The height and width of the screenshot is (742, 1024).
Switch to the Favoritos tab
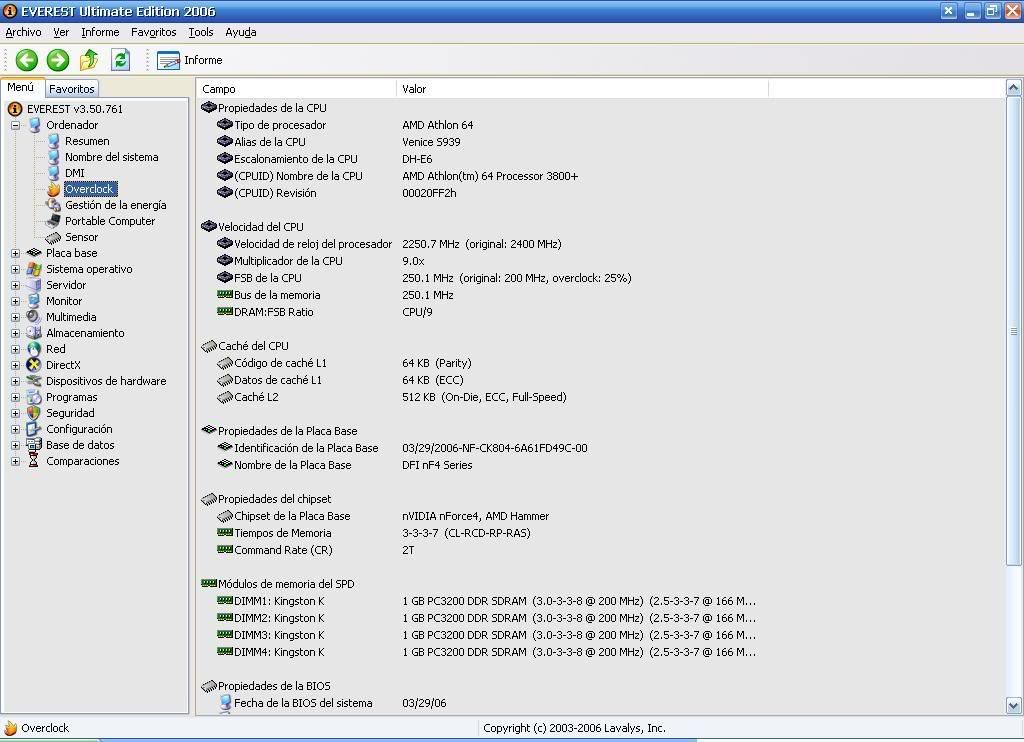coord(72,89)
